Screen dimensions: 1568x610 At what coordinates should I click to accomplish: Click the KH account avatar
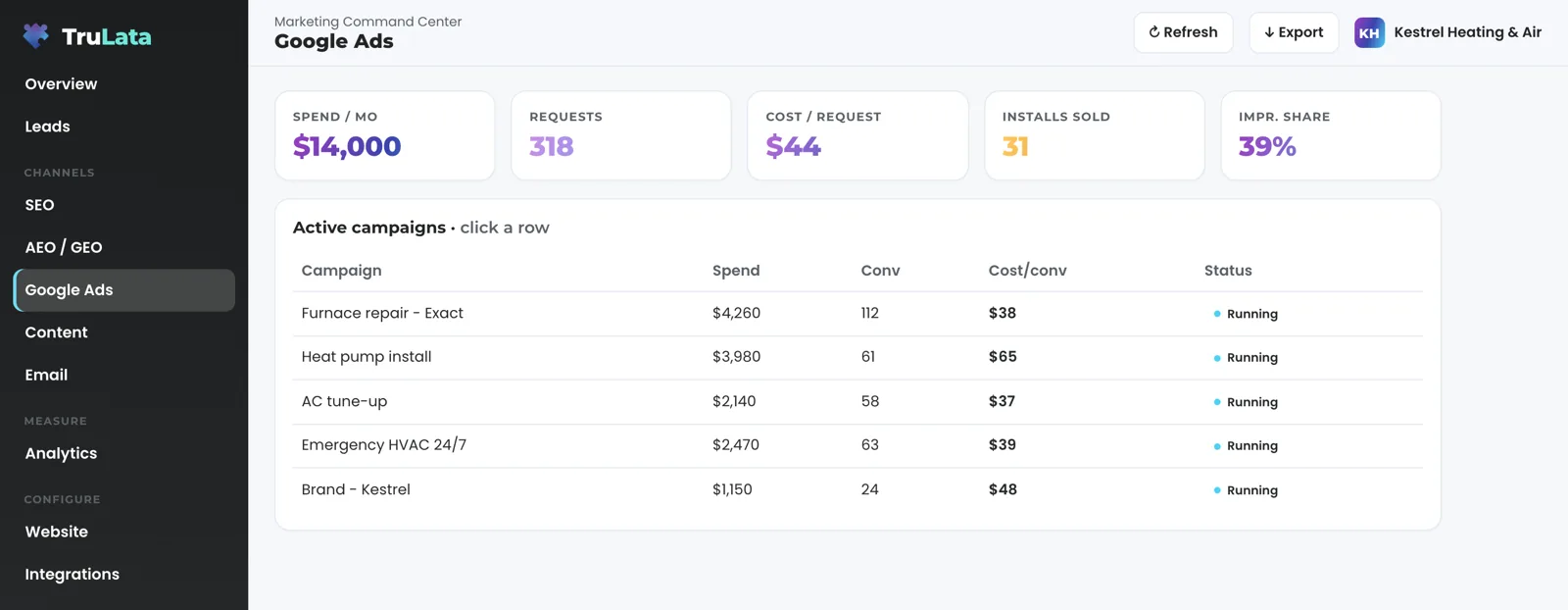1369,32
